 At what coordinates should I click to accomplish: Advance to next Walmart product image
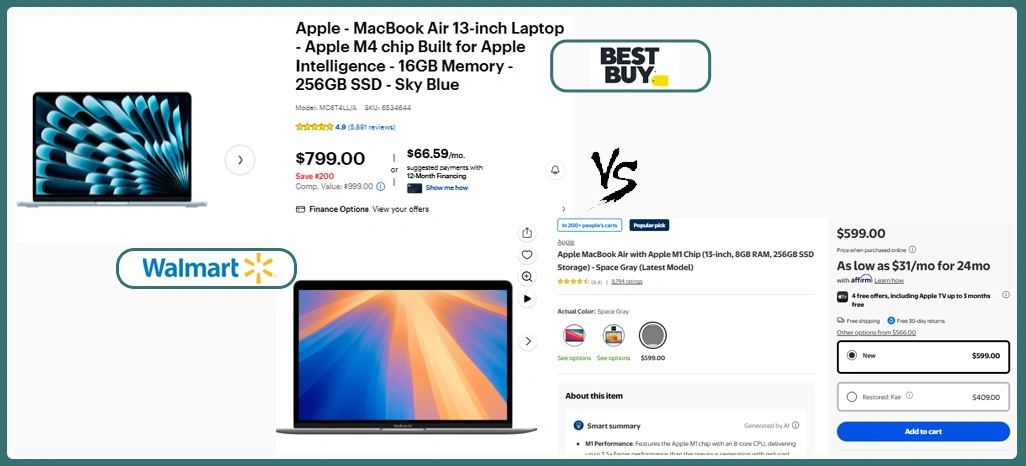[527, 341]
